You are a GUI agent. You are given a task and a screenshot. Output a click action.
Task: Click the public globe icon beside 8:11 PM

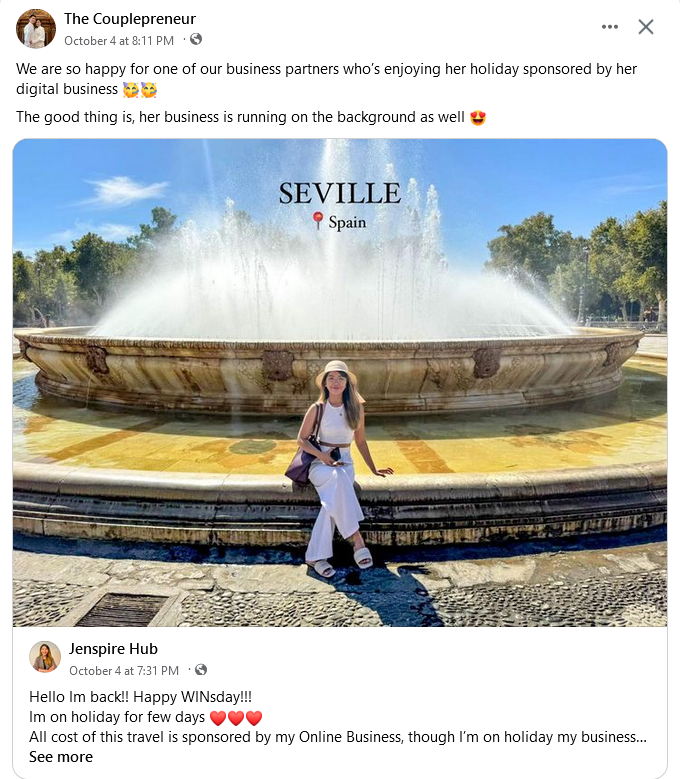196,39
